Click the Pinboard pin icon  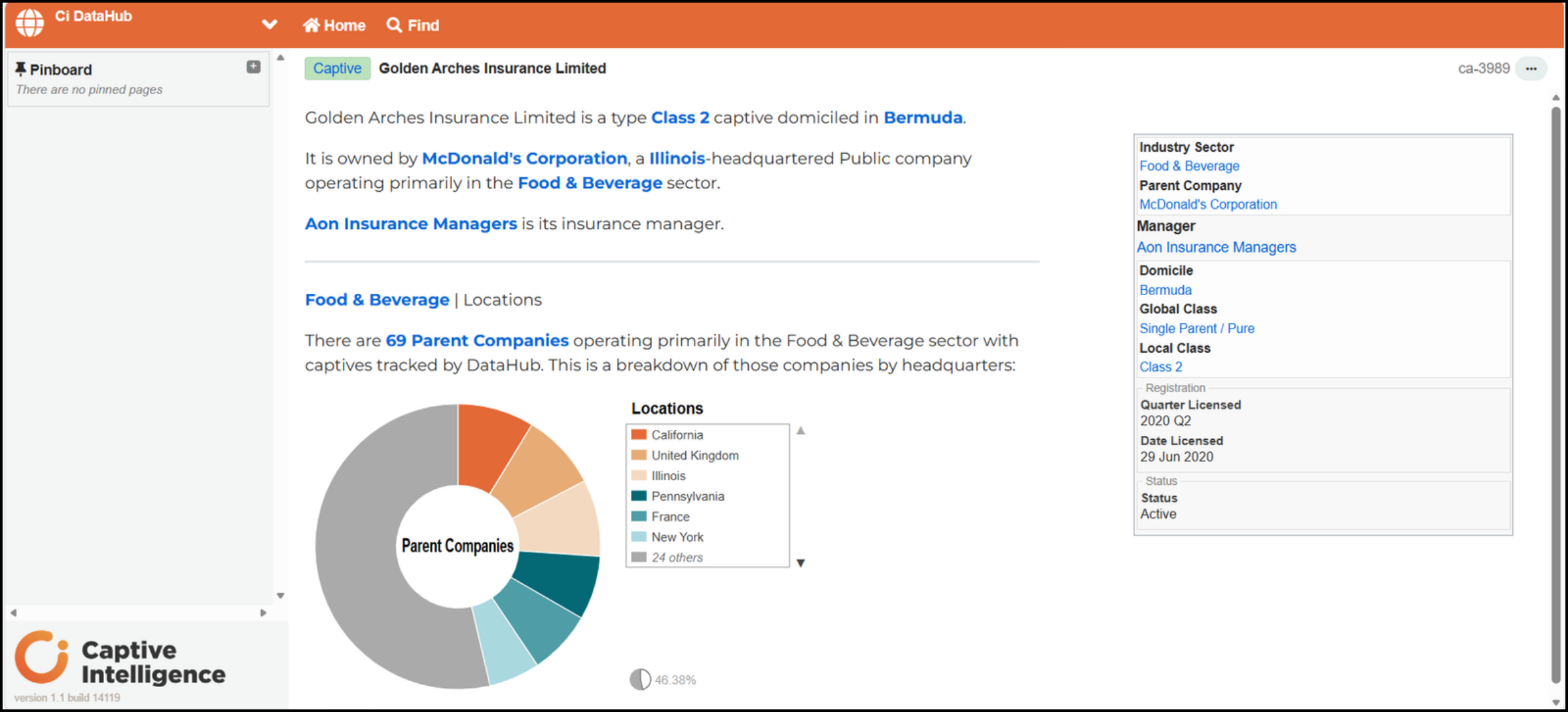point(20,69)
